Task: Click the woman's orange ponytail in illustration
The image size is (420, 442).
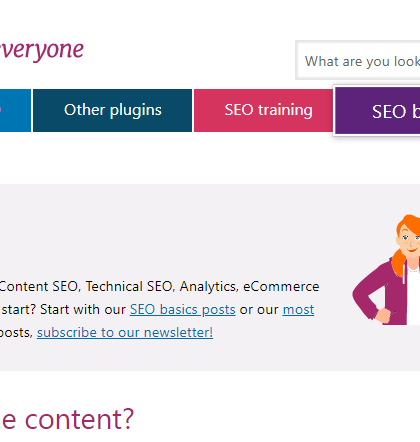Action: (398, 262)
